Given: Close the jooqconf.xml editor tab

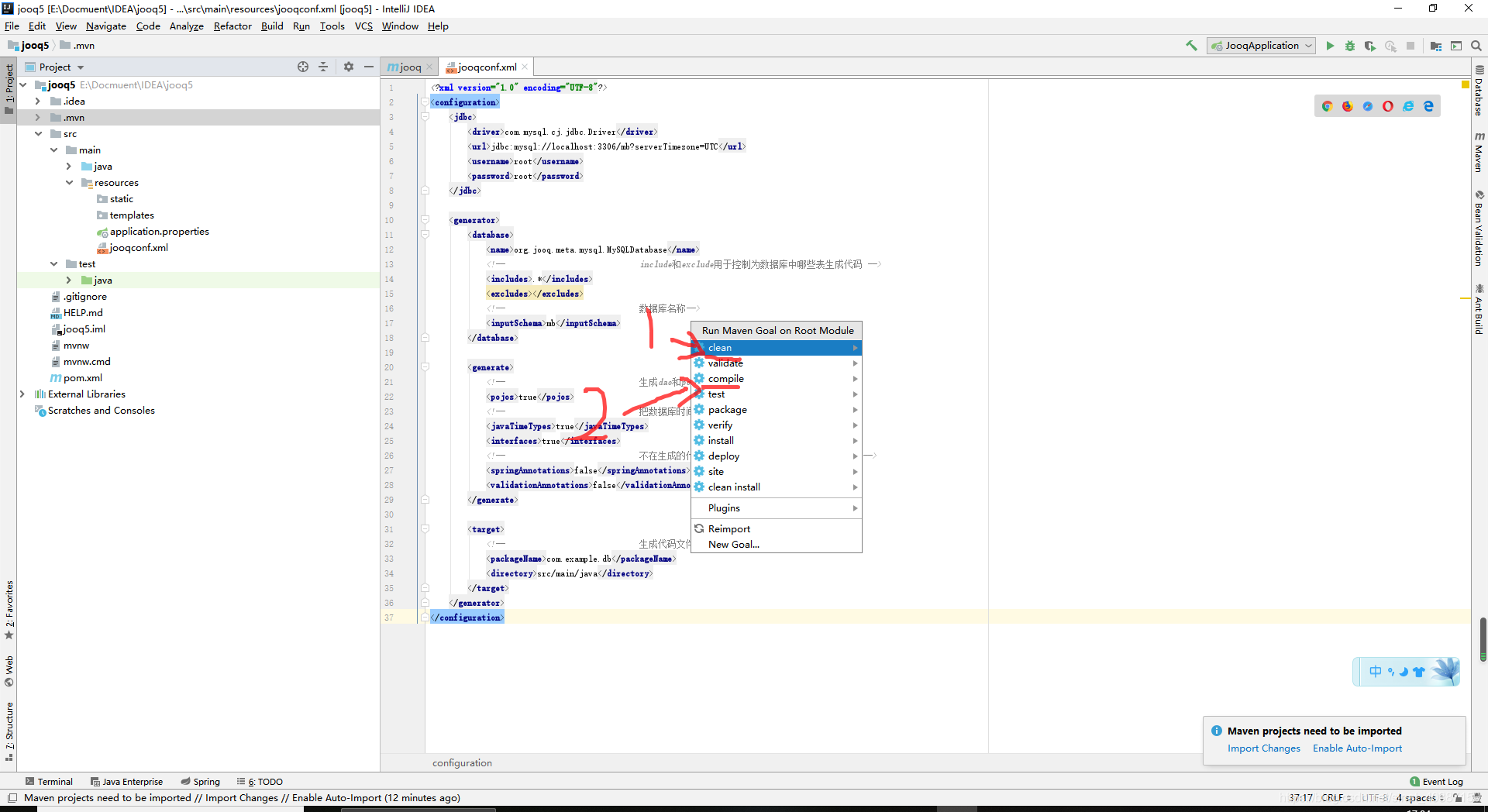Looking at the screenshot, I should pyautogui.click(x=525, y=67).
